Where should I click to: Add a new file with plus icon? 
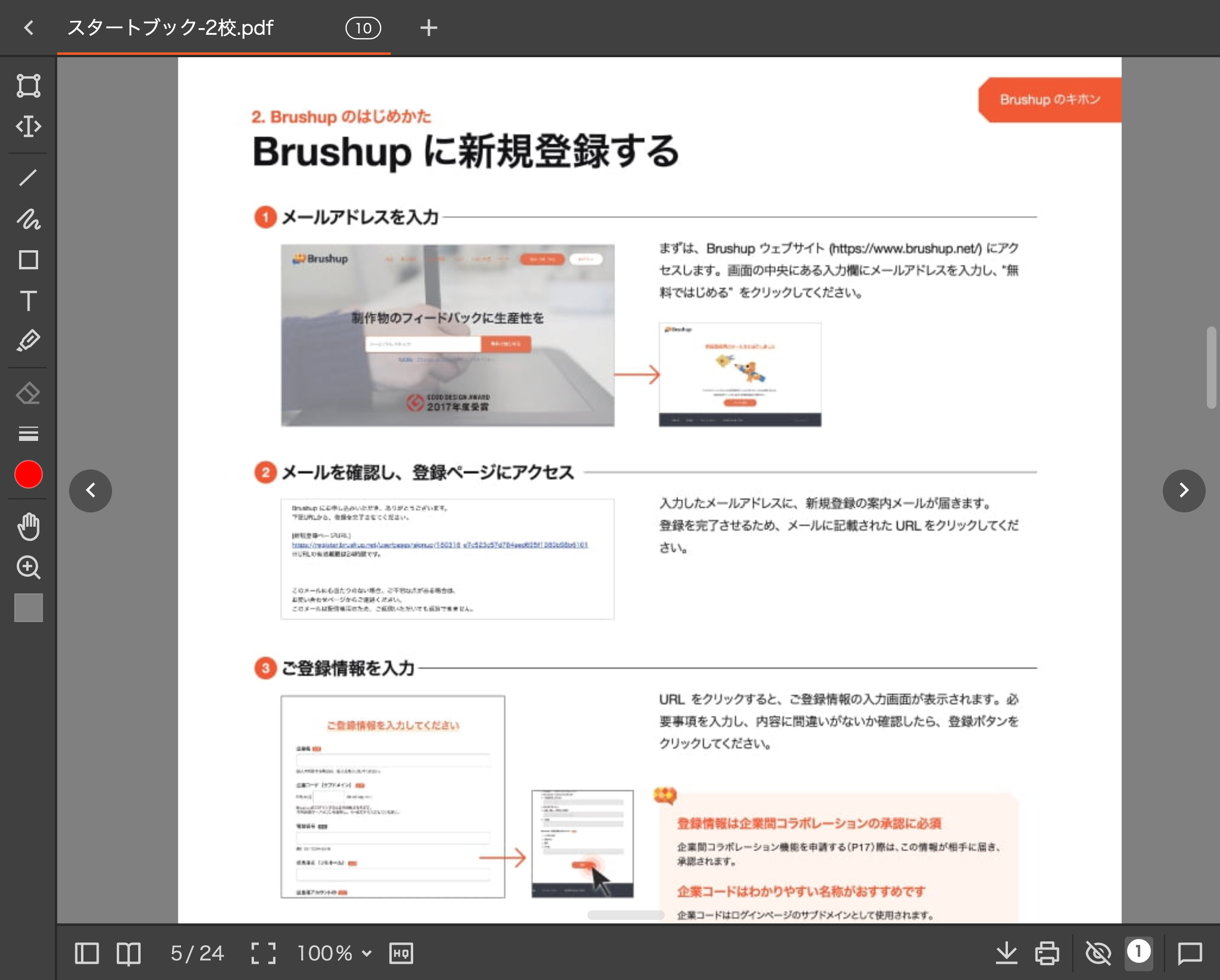click(429, 28)
